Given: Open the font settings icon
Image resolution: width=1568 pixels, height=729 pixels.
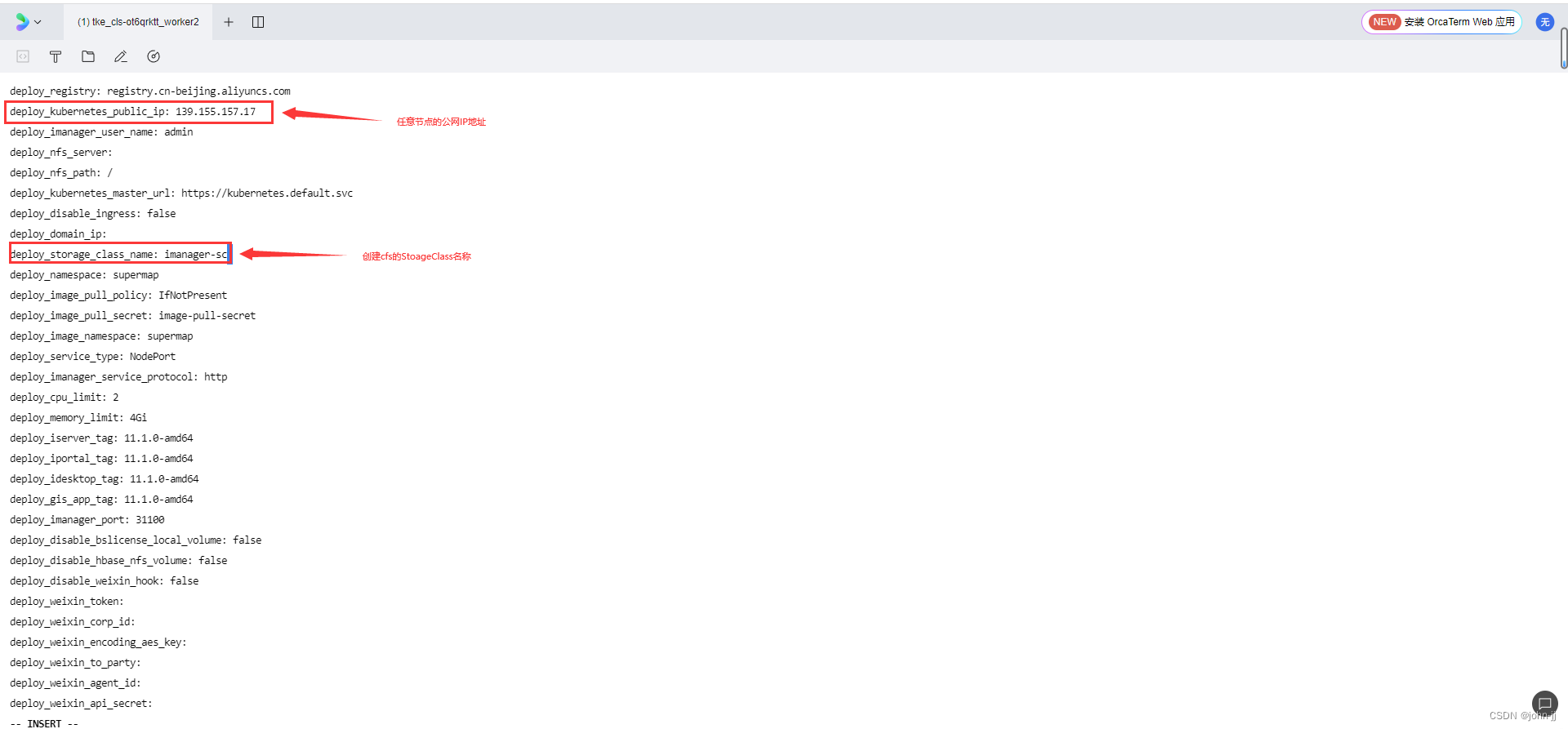Looking at the screenshot, I should (x=56, y=56).
